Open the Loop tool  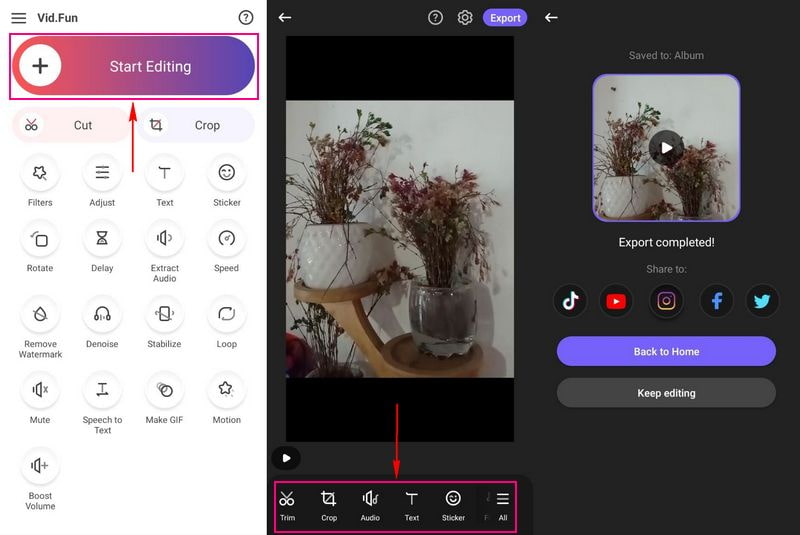(227, 323)
